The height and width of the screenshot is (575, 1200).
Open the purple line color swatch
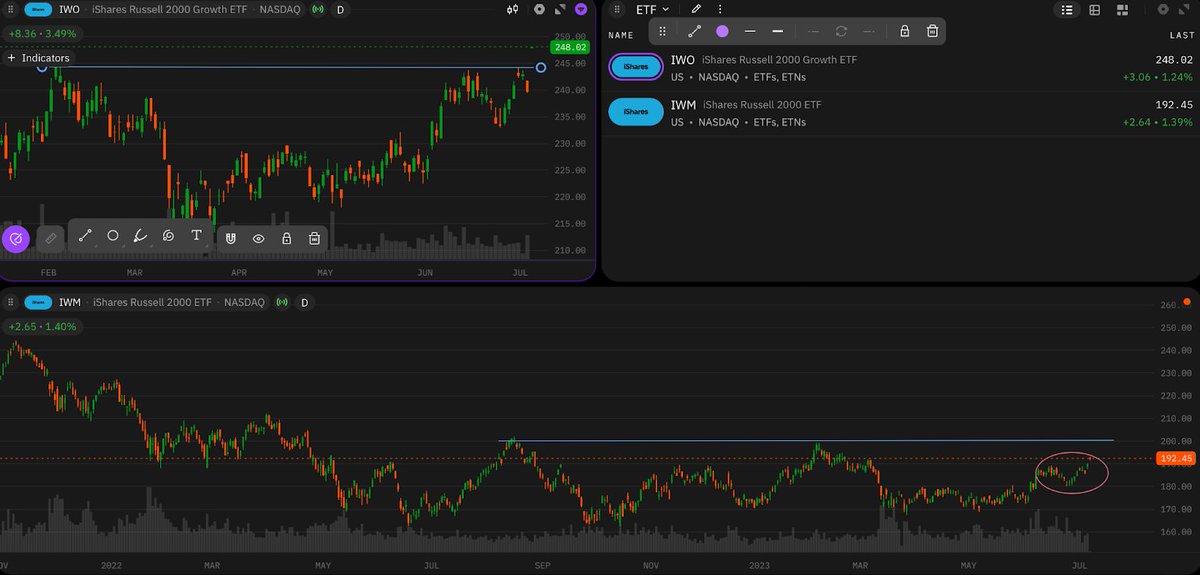pos(722,31)
